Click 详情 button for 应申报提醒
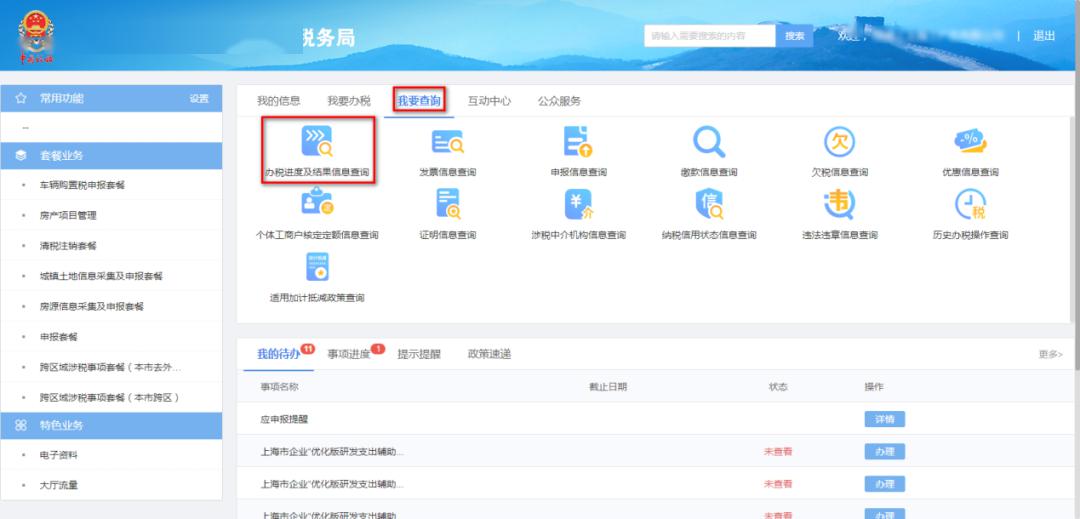 click(884, 419)
